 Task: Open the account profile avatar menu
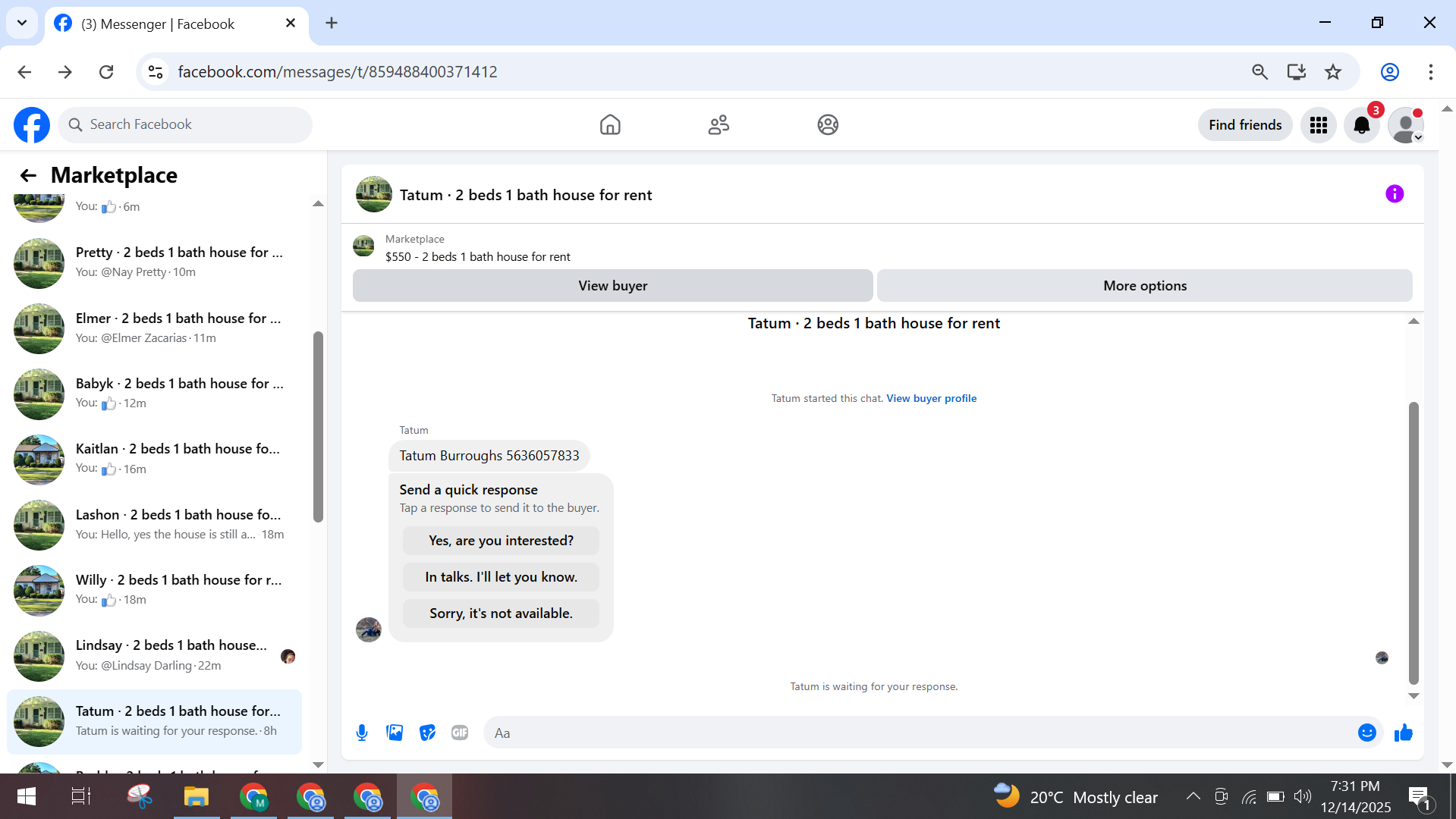click(1406, 125)
